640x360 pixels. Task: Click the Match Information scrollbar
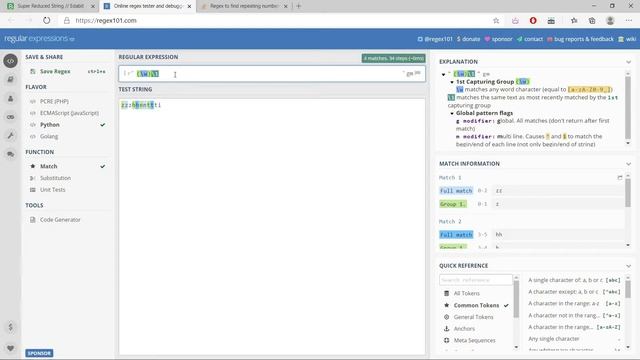628,193
